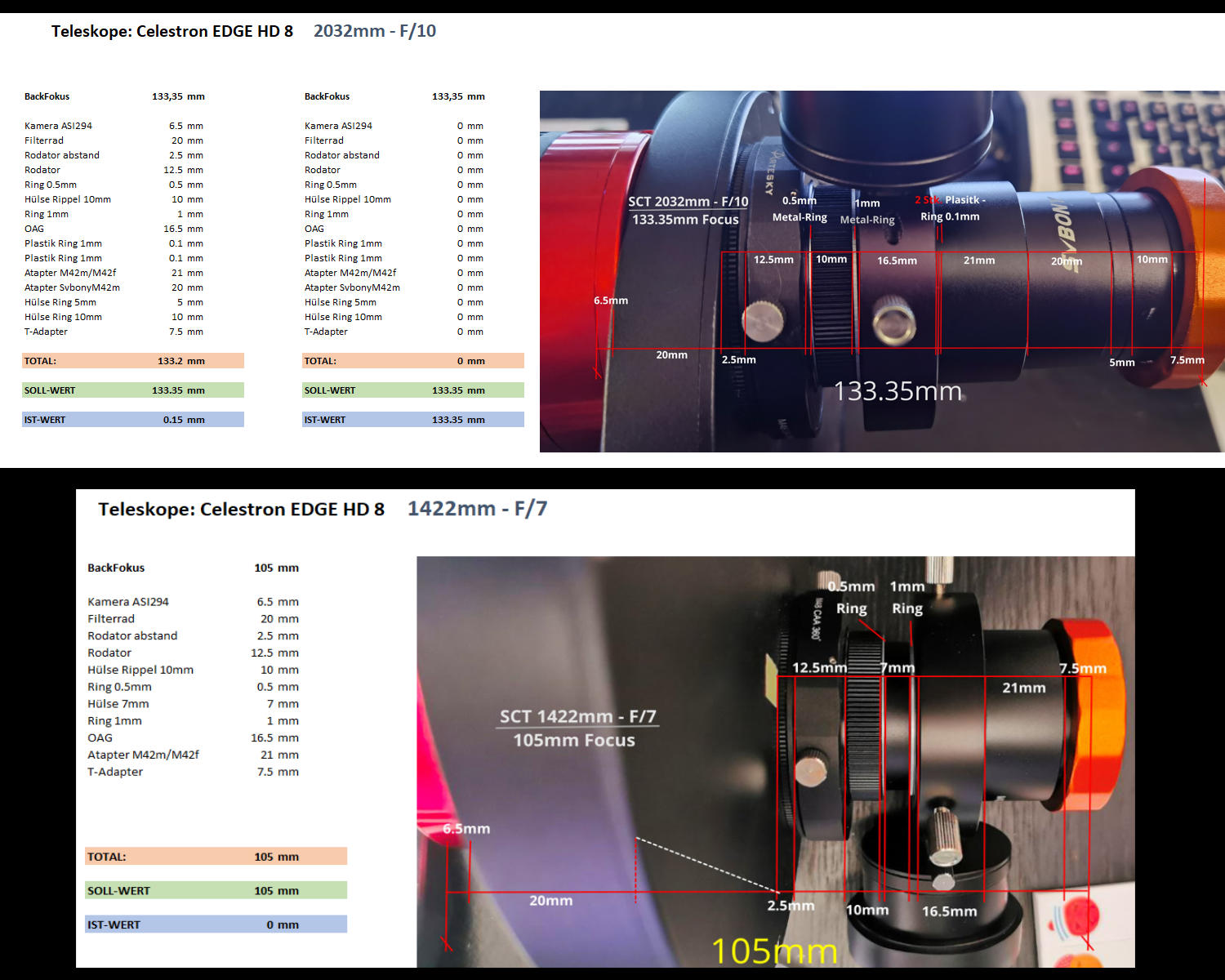1225x980 pixels.
Task: Click "Hülse Ring 5mm" in the row showing 5 mm
Action: (60, 302)
